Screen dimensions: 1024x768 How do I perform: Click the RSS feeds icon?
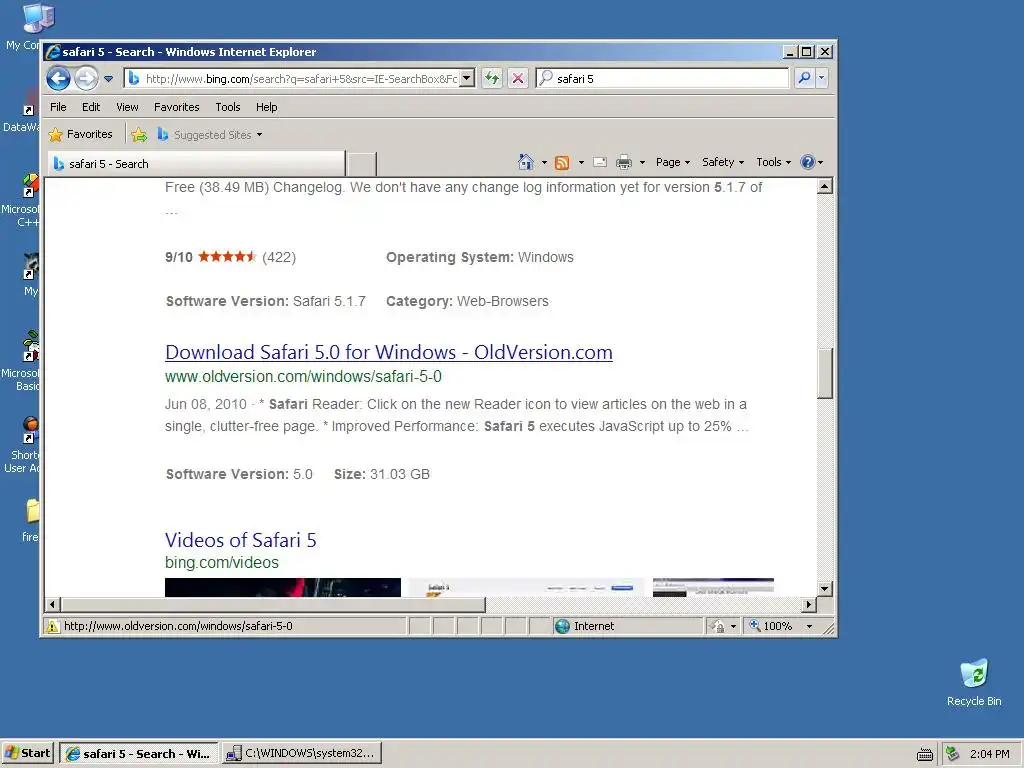tap(562, 162)
